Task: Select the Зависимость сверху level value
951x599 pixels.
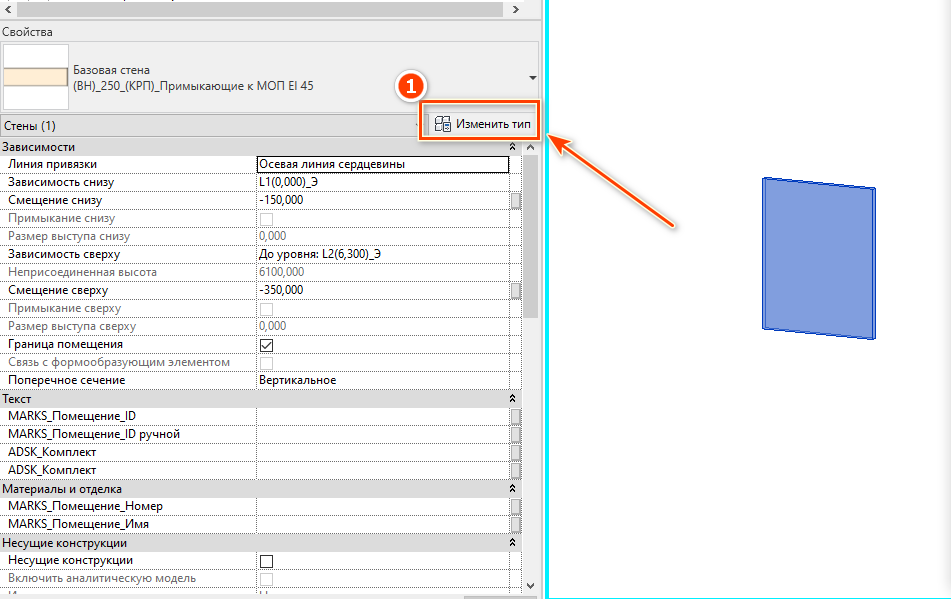Action: [x=382, y=254]
